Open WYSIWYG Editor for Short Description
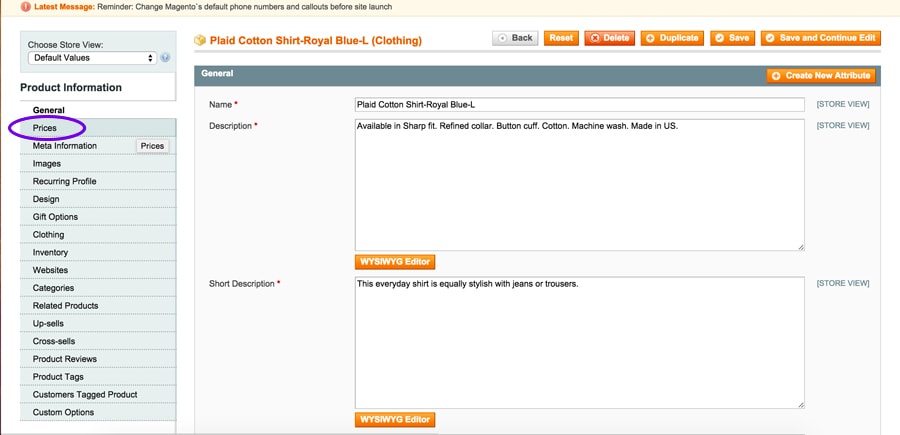 pos(395,420)
